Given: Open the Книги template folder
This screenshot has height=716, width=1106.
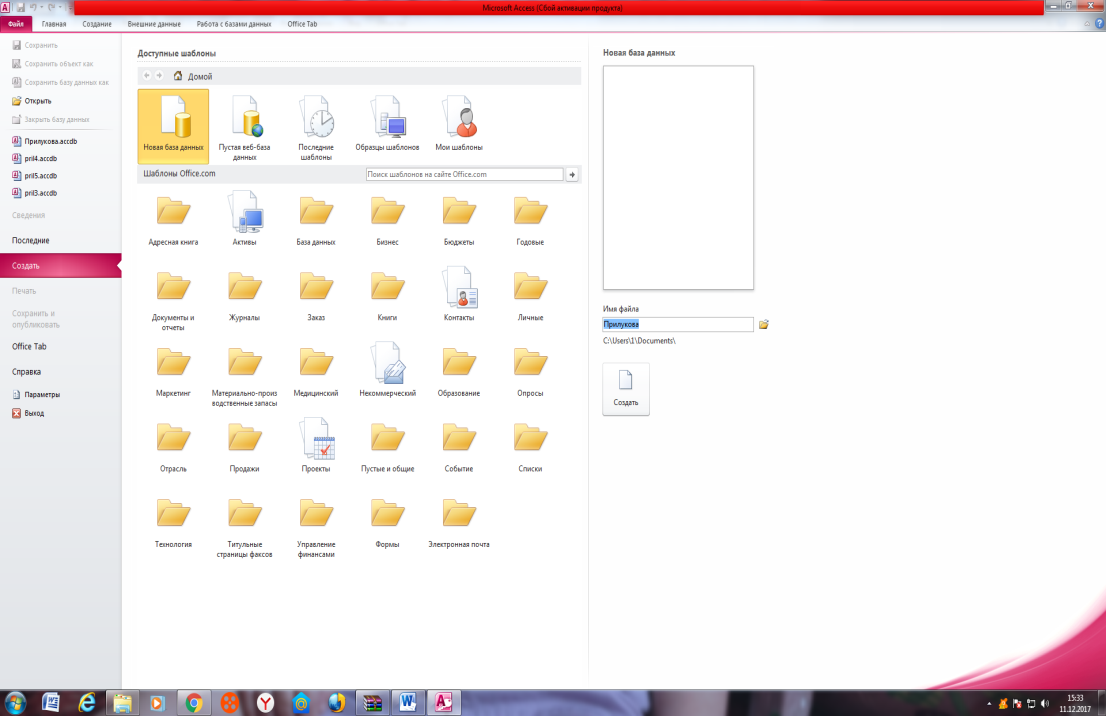Looking at the screenshot, I should (387, 296).
